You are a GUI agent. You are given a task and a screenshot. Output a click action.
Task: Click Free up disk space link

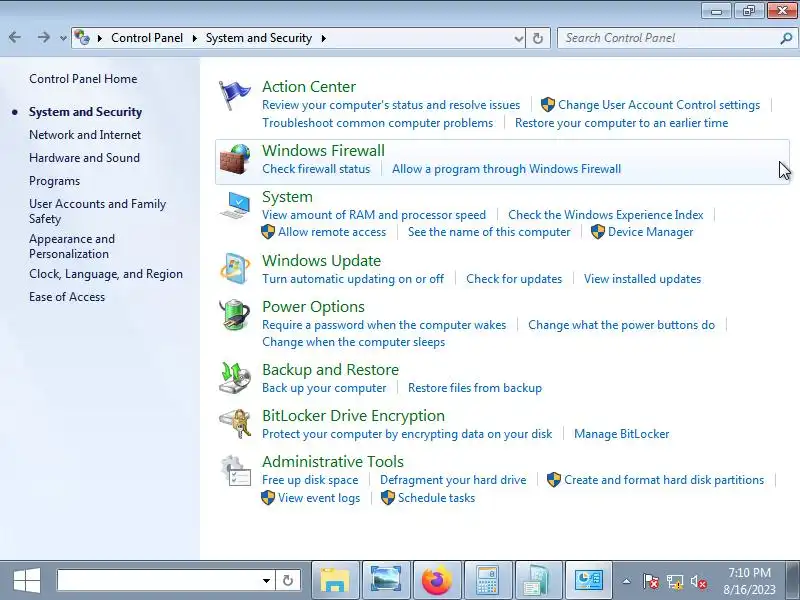pyautogui.click(x=310, y=480)
